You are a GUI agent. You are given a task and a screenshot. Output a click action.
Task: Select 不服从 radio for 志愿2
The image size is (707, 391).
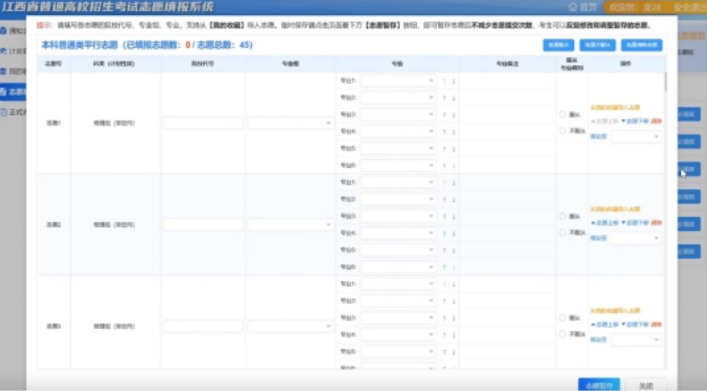click(x=563, y=232)
